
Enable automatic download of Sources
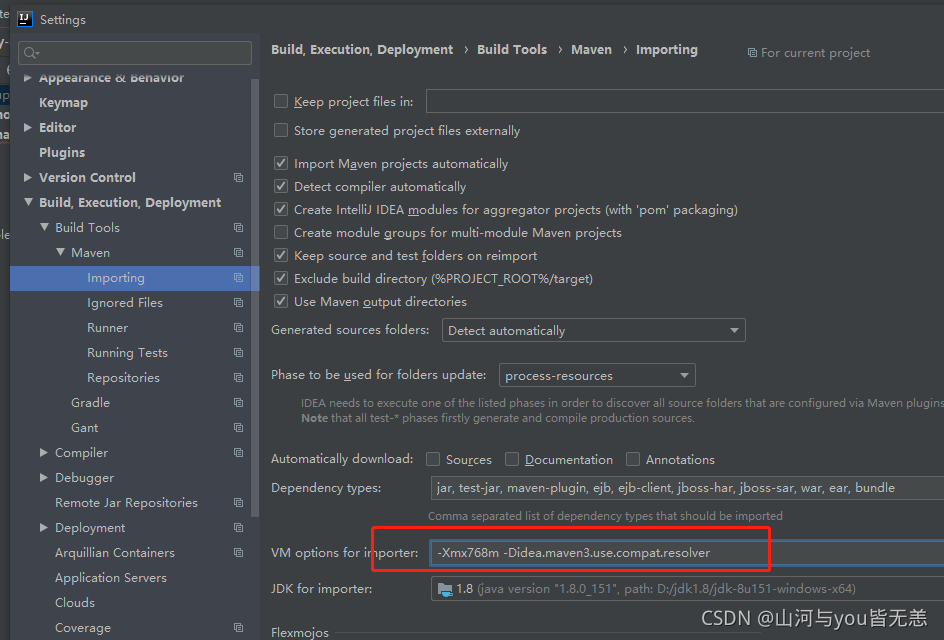pyautogui.click(x=433, y=459)
